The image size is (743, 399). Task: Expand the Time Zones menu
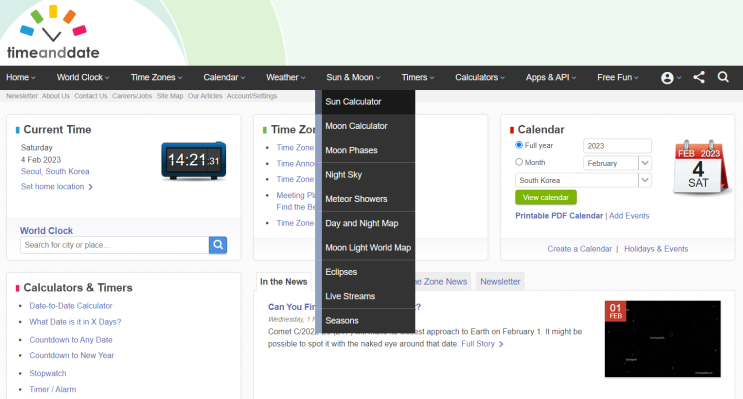(156, 77)
